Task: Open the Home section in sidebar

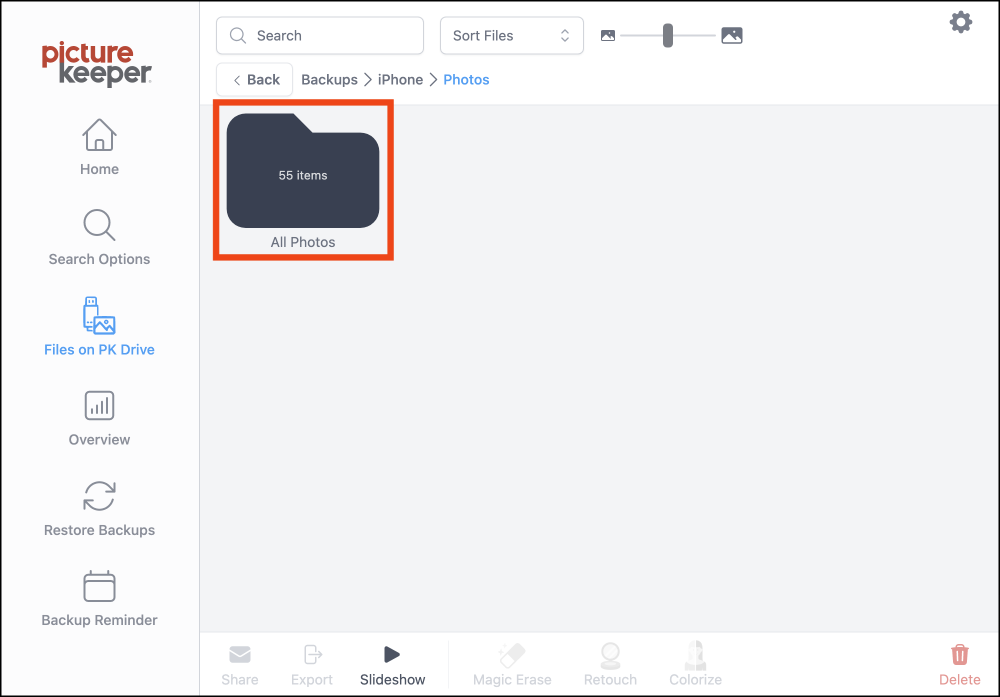Action: (99, 147)
